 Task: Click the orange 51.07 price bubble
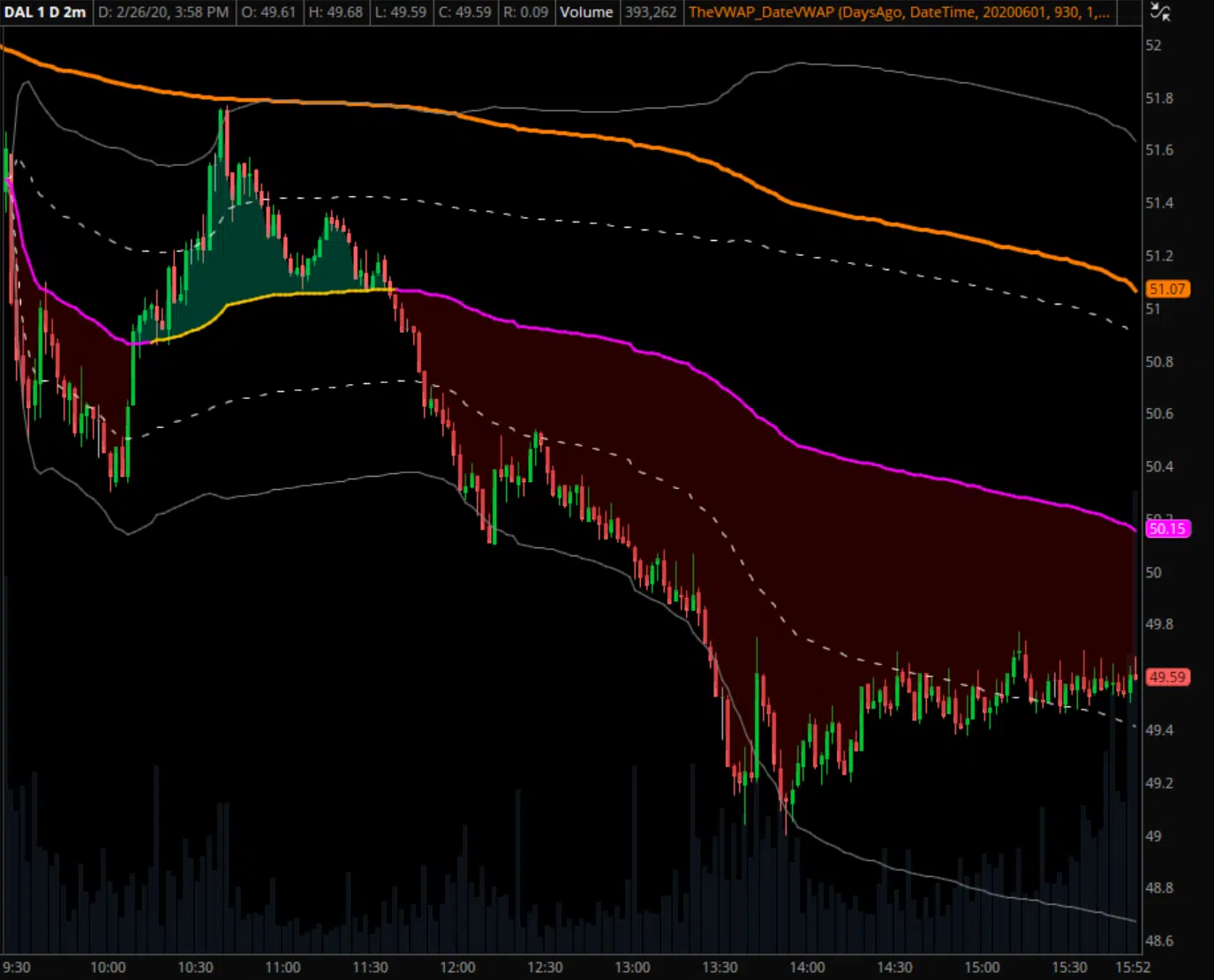[1167, 290]
